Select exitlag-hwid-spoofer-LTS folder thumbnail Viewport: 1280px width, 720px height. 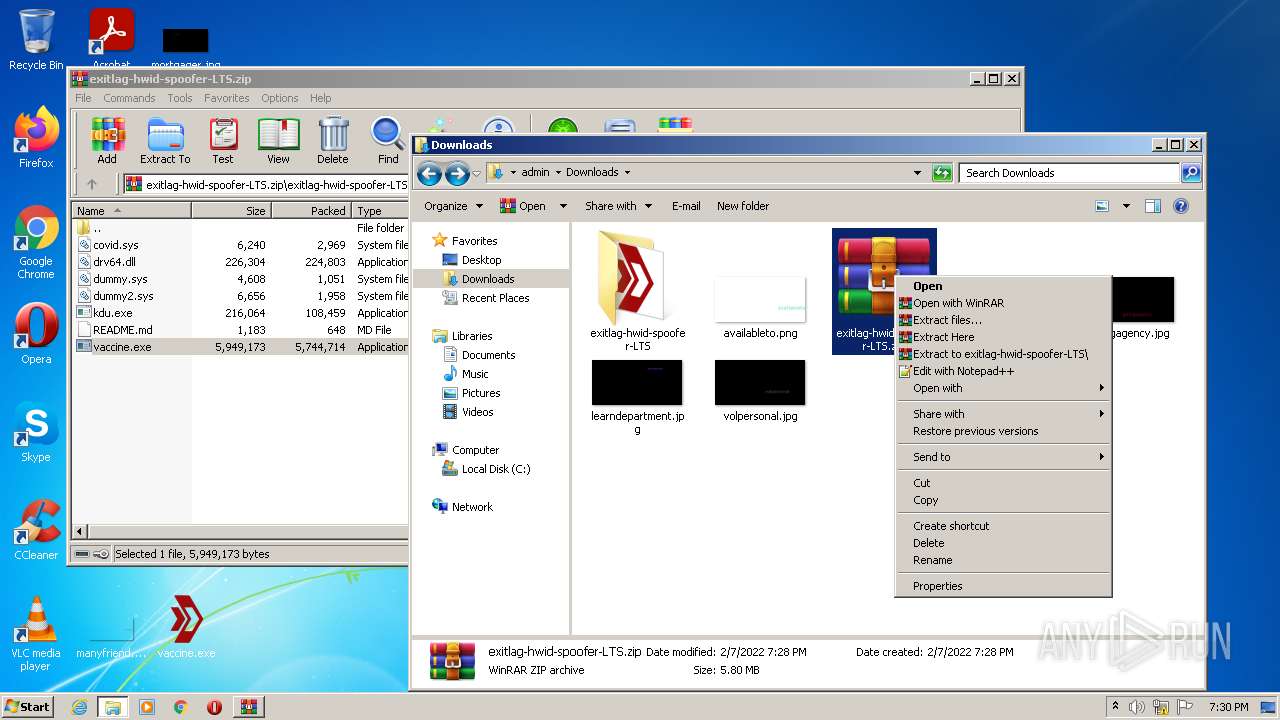[637, 290]
